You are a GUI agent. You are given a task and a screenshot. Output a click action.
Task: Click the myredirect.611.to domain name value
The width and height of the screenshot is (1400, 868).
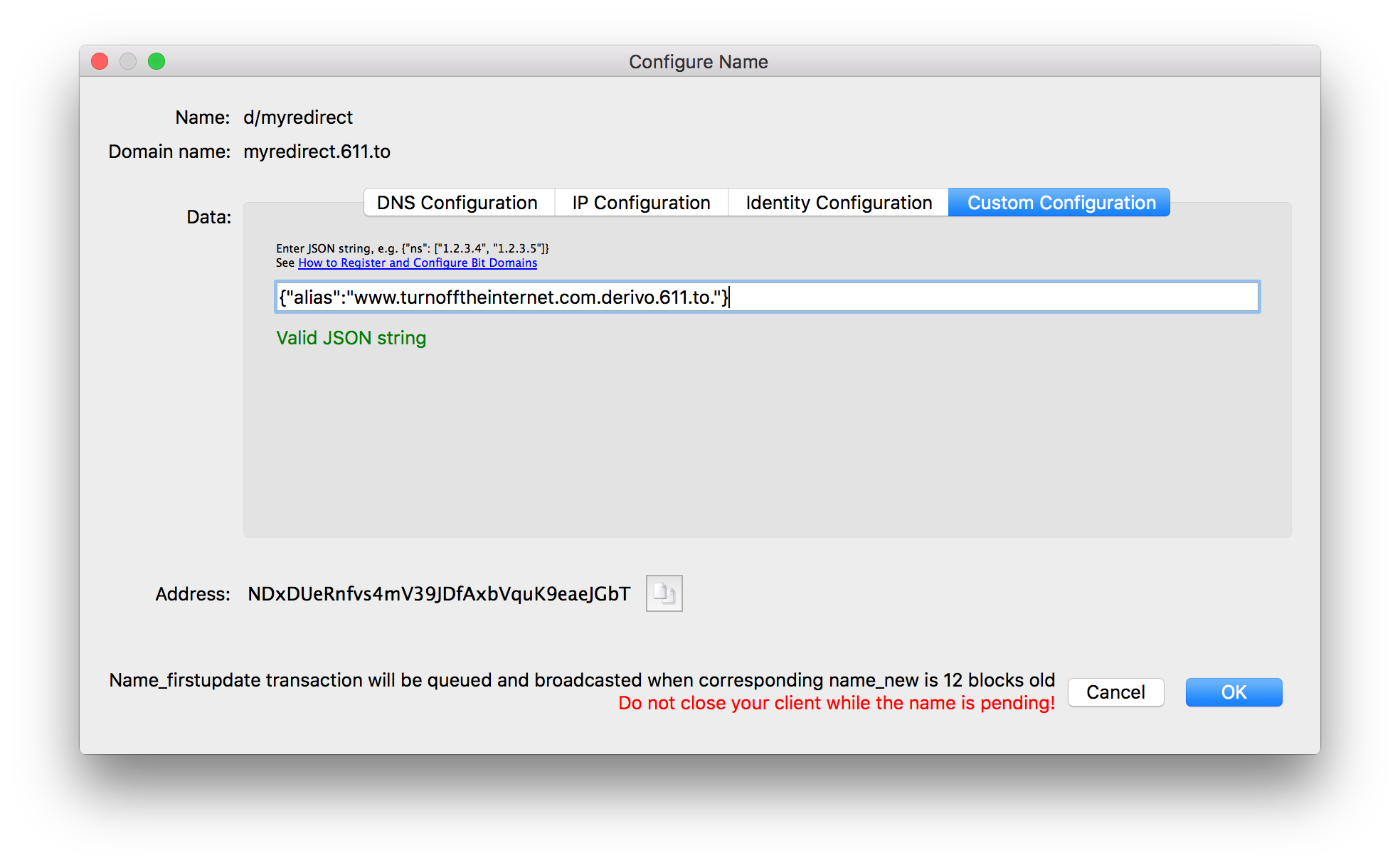tap(317, 152)
